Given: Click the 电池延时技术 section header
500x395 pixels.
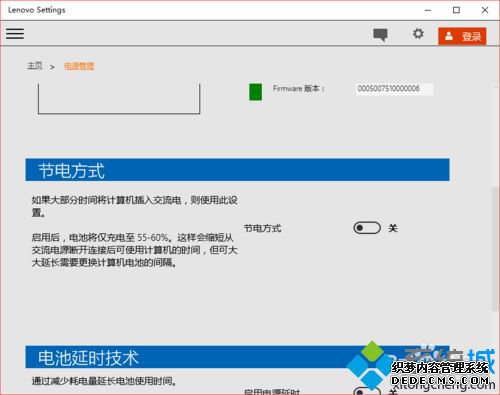Looking at the screenshot, I should pos(237,357).
